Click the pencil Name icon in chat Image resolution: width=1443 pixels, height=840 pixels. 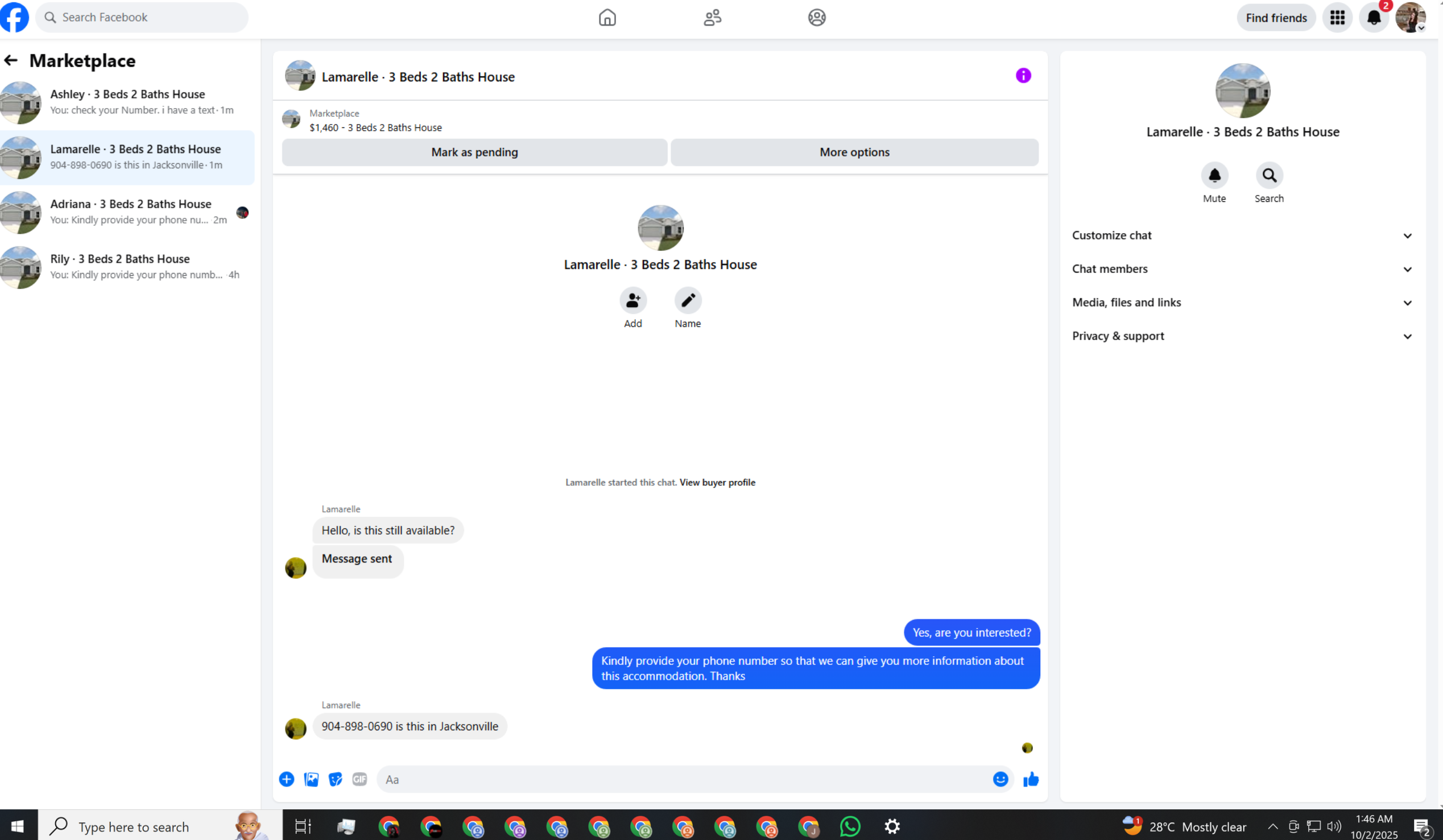tap(687, 301)
